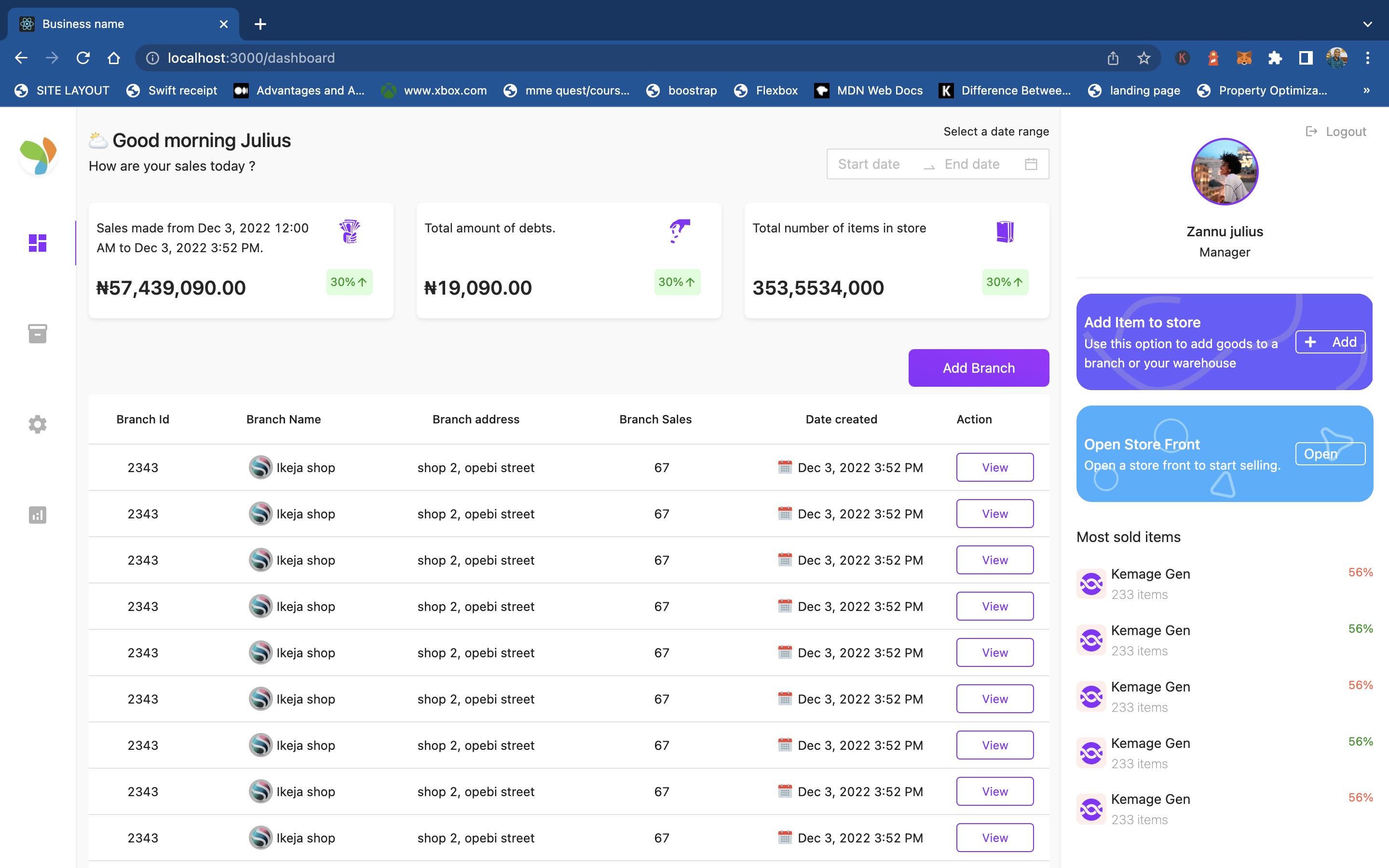The width and height of the screenshot is (1389, 868).
Task: Click the MetaMask fox extension icon
Action: point(1243,58)
